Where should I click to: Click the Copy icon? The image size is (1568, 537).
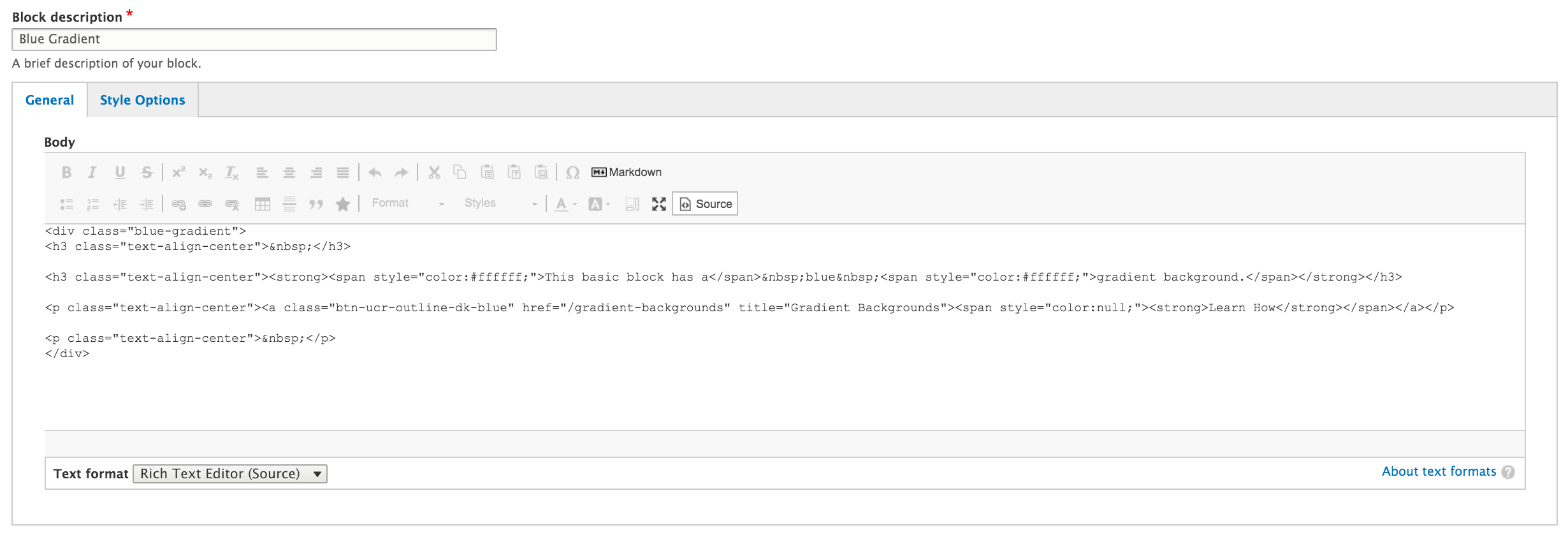point(460,172)
